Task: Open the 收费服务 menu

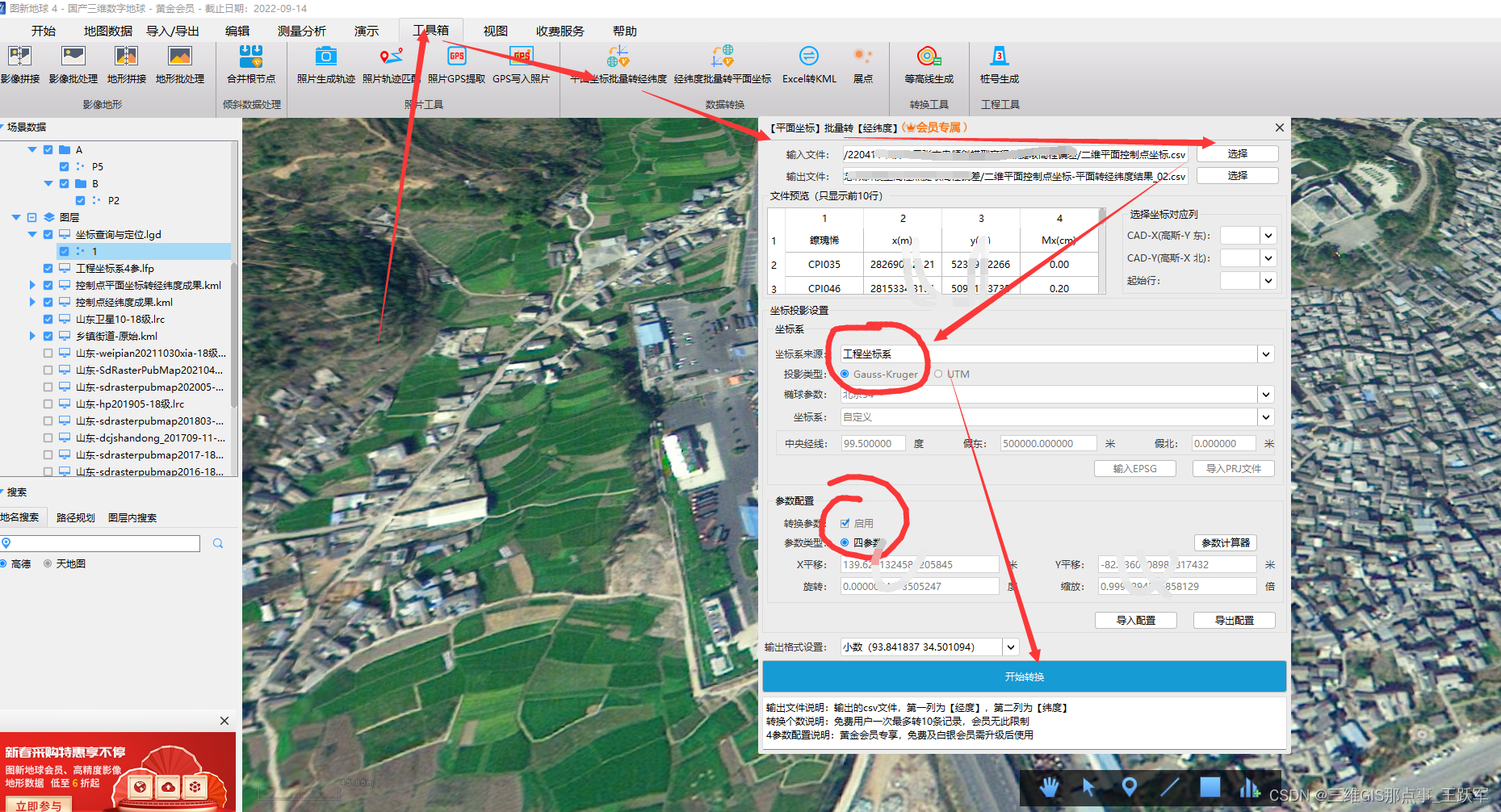Action: tap(560, 31)
